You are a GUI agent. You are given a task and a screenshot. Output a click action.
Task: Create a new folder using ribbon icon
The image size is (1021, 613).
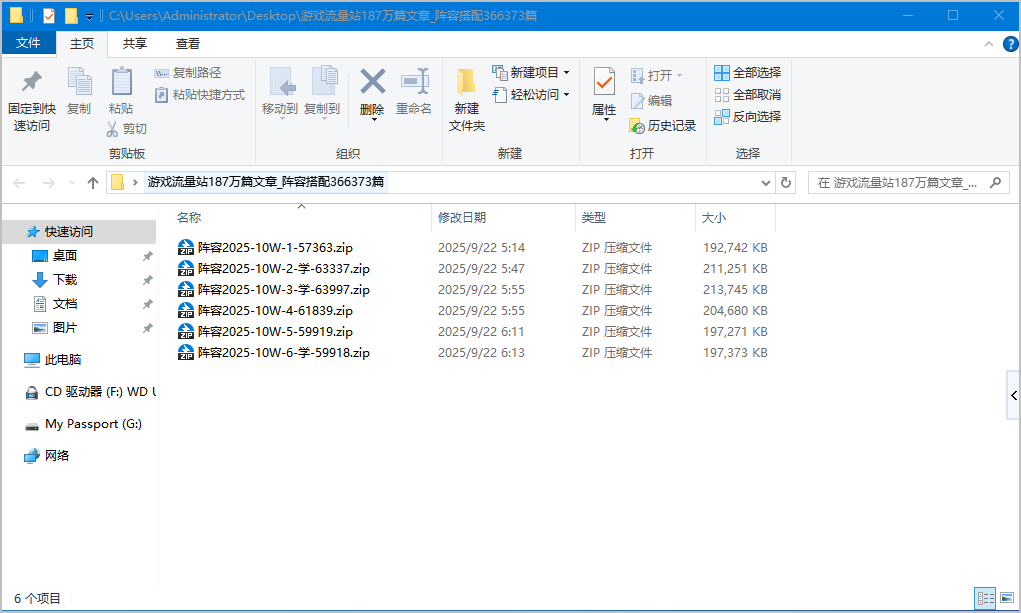point(466,82)
